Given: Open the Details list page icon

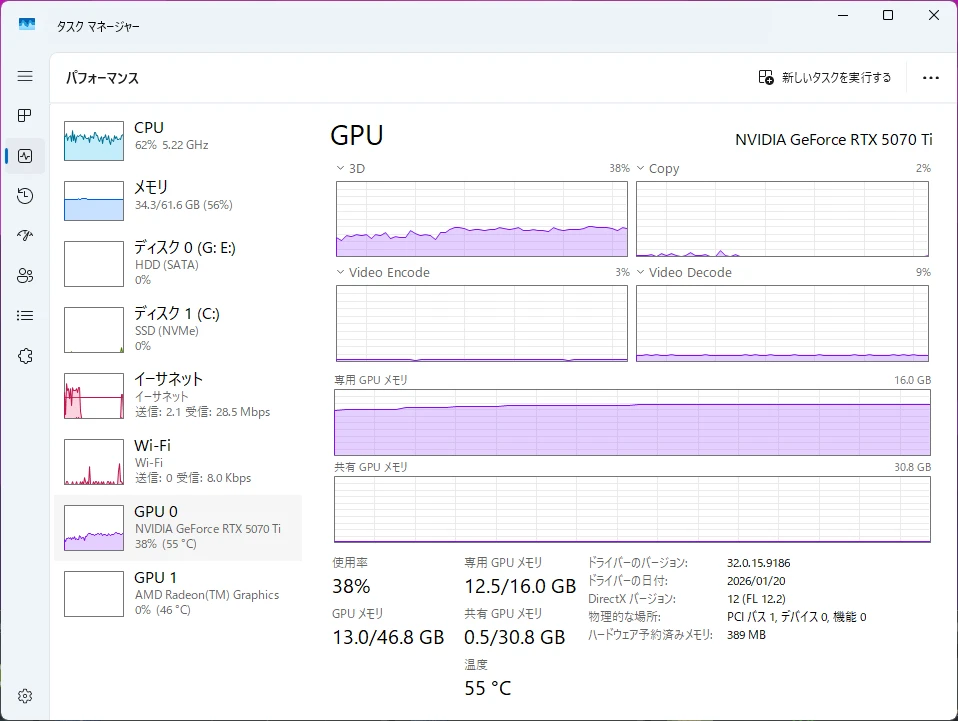Looking at the screenshot, I should click(25, 316).
